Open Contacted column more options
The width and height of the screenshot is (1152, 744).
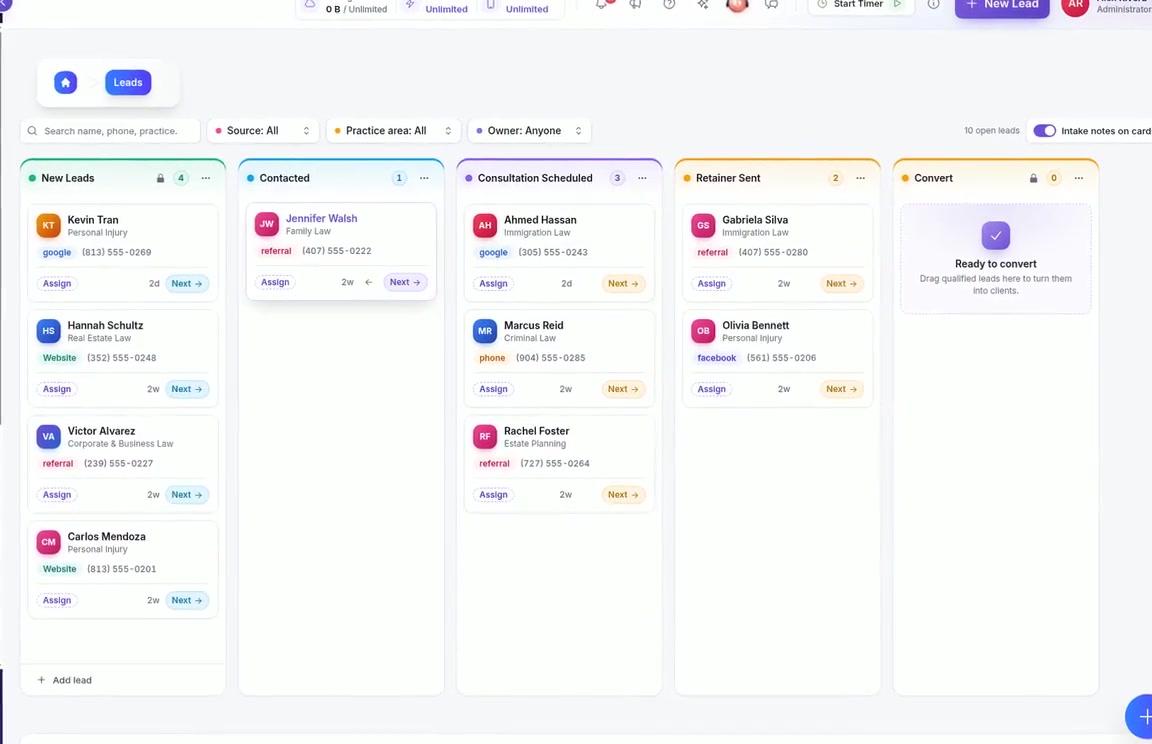coord(424,178)
